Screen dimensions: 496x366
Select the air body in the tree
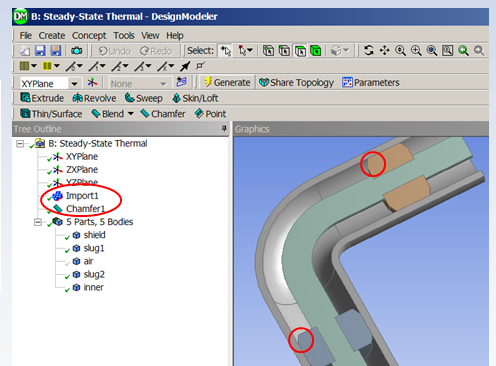[88, 261]
